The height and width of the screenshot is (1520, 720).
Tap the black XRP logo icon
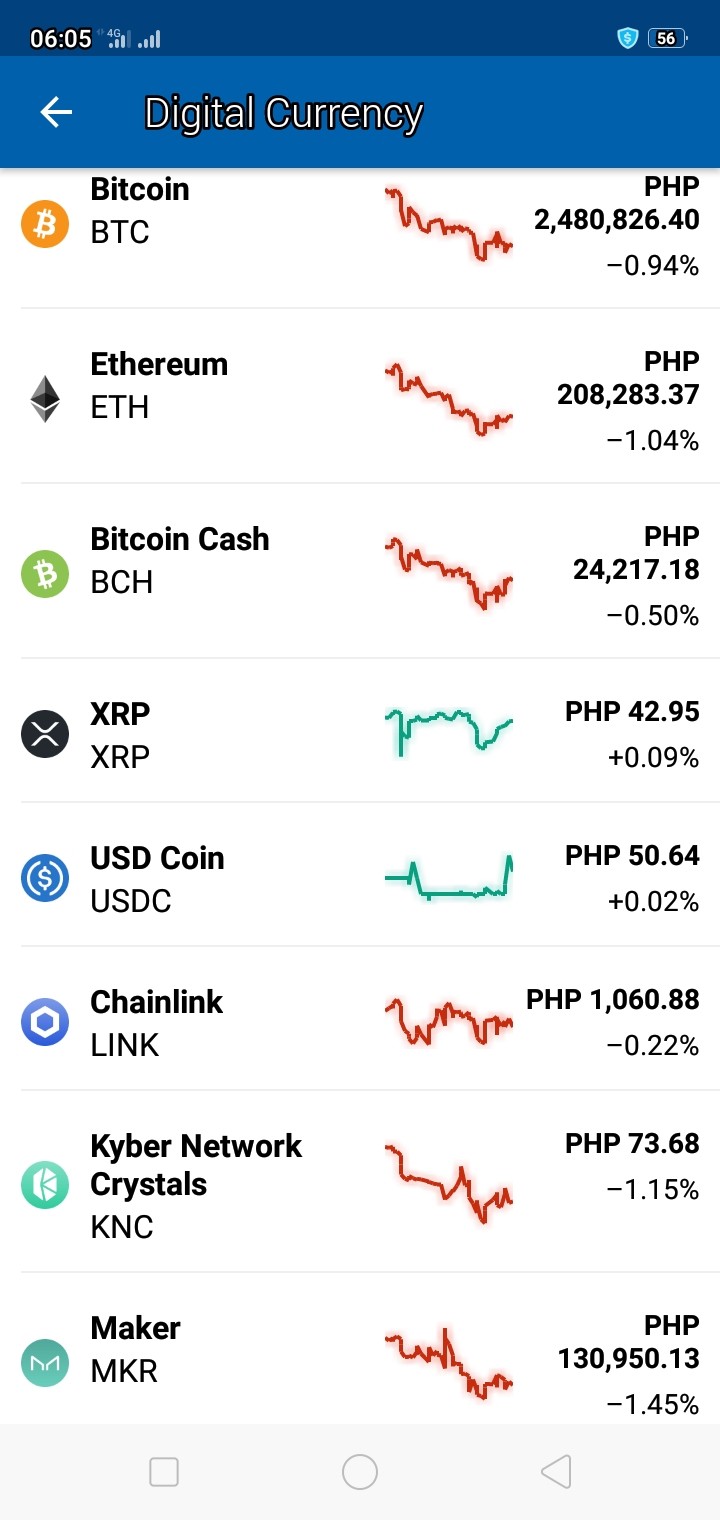[45, 735]
